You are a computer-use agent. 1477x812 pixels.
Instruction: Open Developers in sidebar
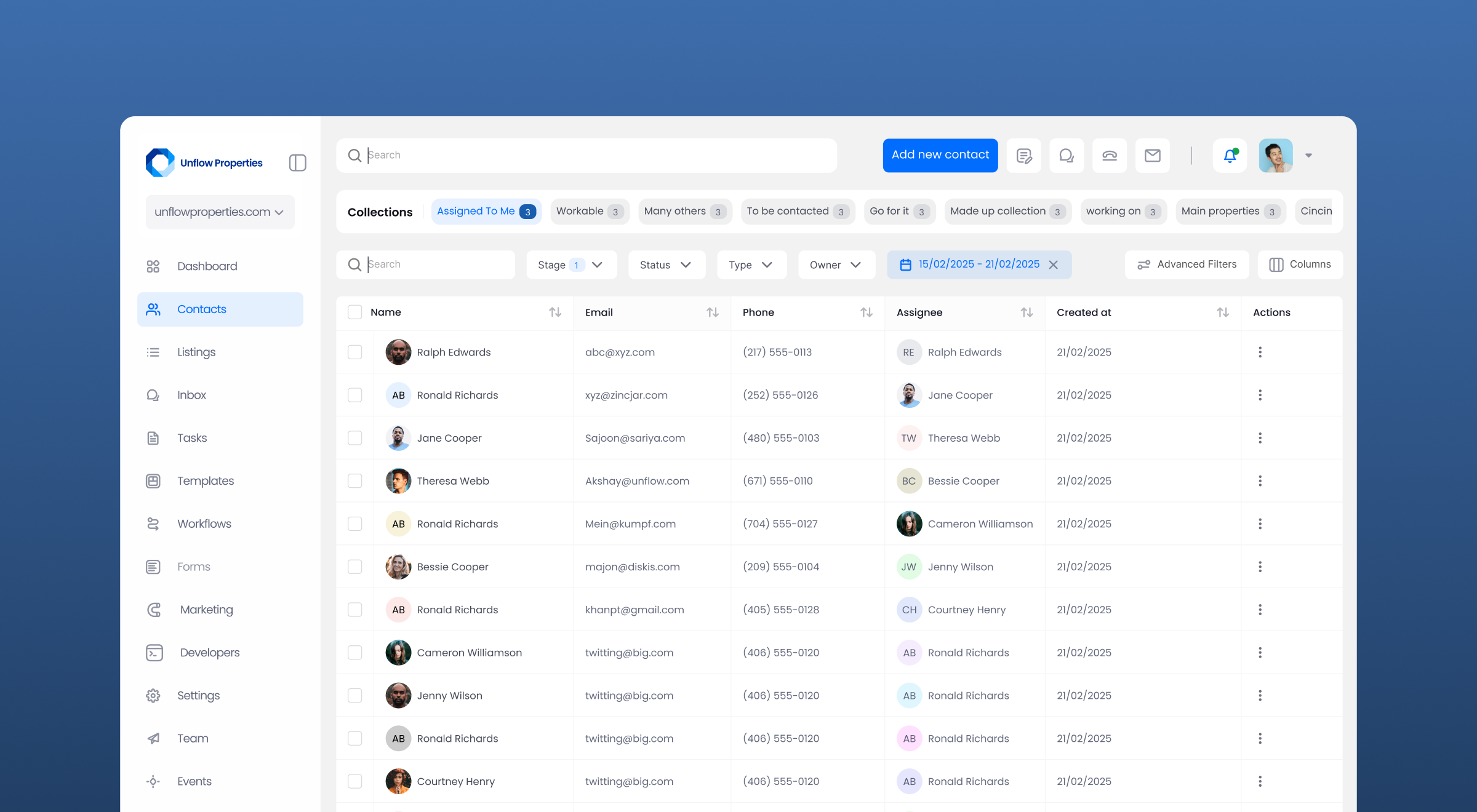click(220, 653)
